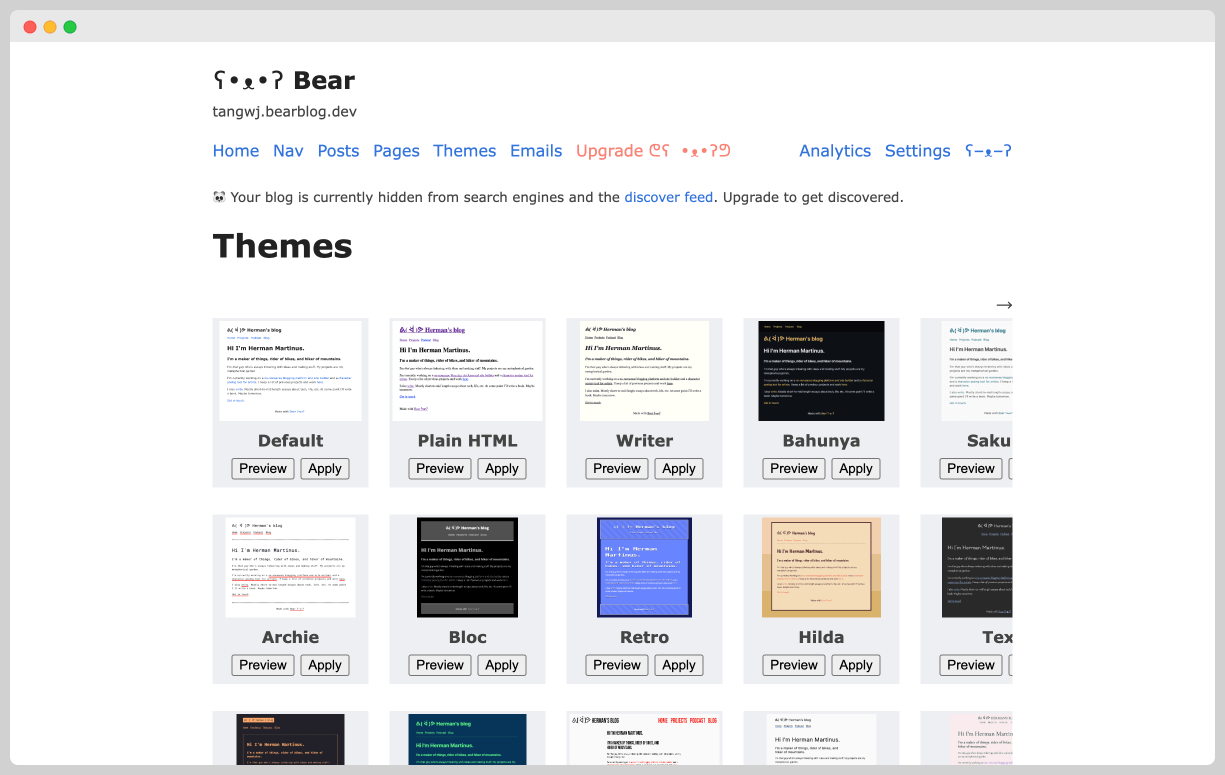The image size is (1225, 775).
Task: Click the right arrow above the theme grid
Action: tap(1004, 305)
